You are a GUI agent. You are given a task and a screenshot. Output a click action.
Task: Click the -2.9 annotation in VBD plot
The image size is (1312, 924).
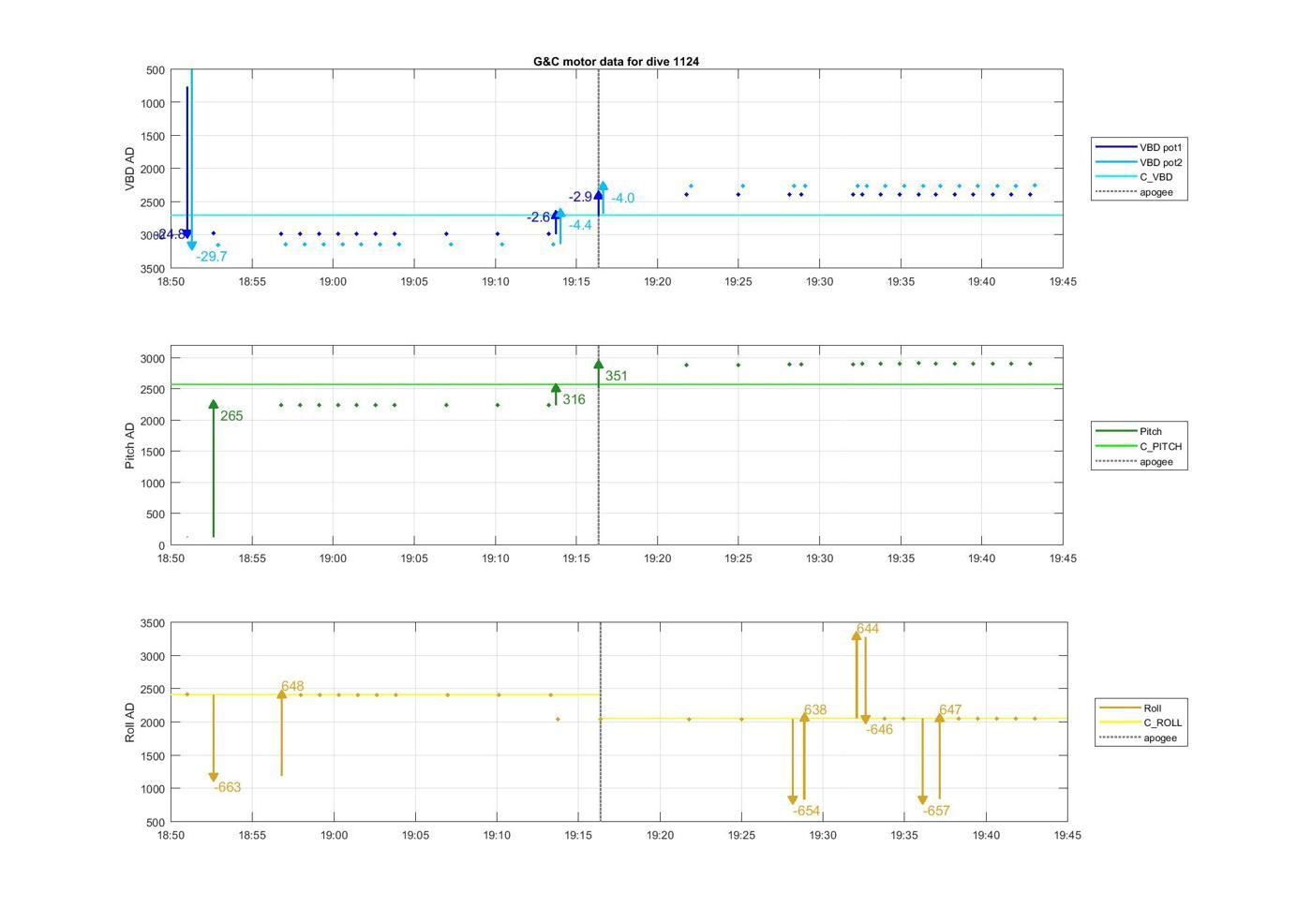point(580,197)
